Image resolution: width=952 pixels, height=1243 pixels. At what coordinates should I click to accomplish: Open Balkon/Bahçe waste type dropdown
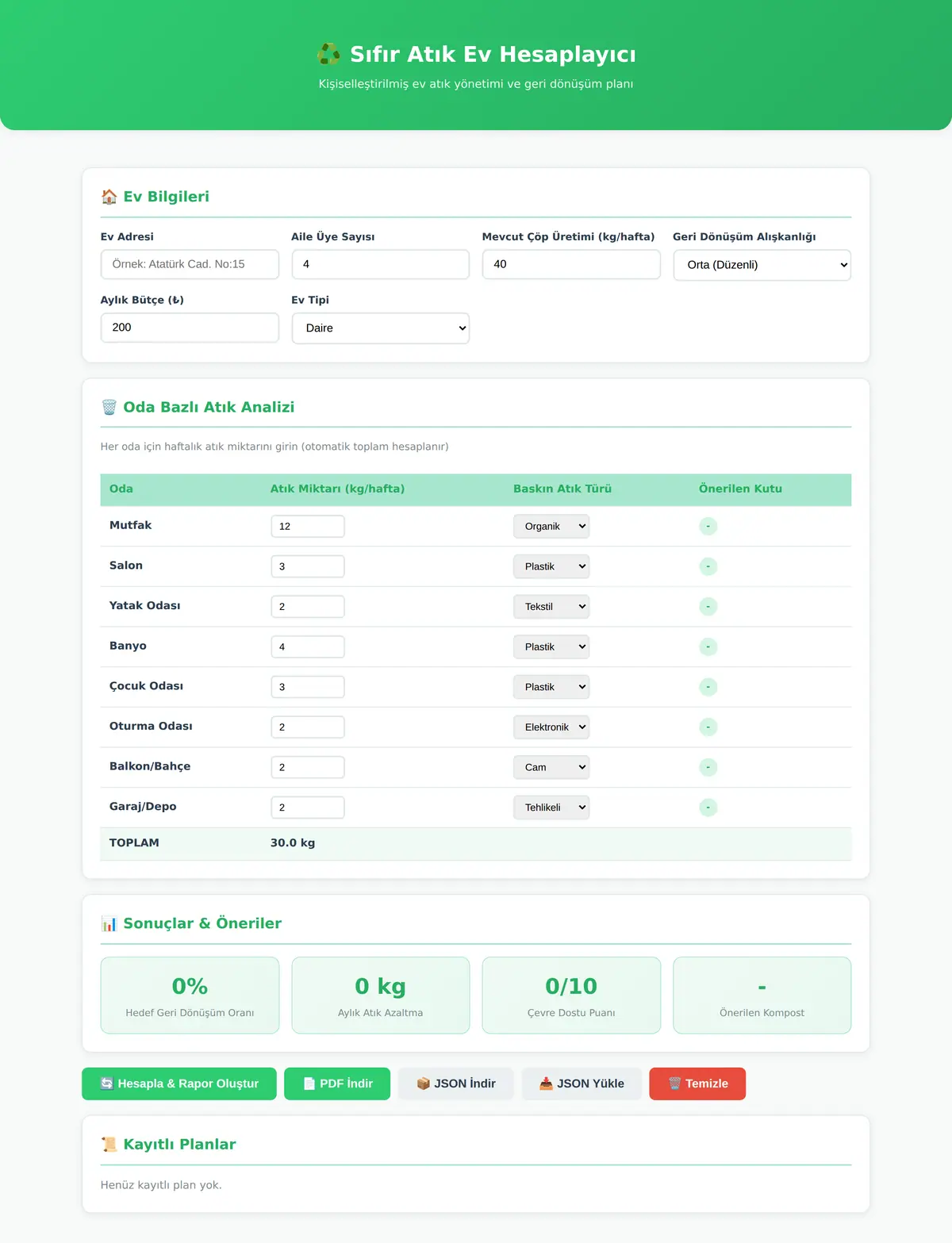(551, 767)
